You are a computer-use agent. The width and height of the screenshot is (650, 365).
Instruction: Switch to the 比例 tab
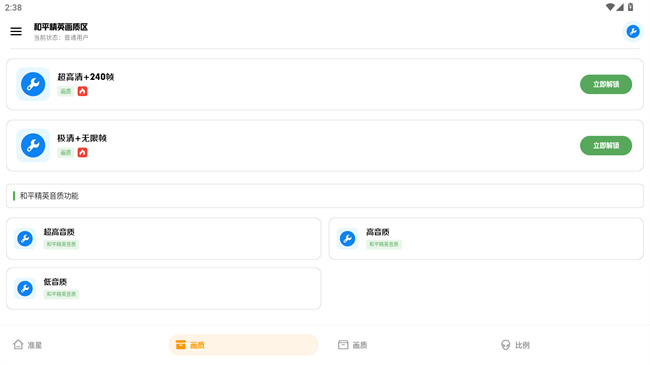click(515, 345)
